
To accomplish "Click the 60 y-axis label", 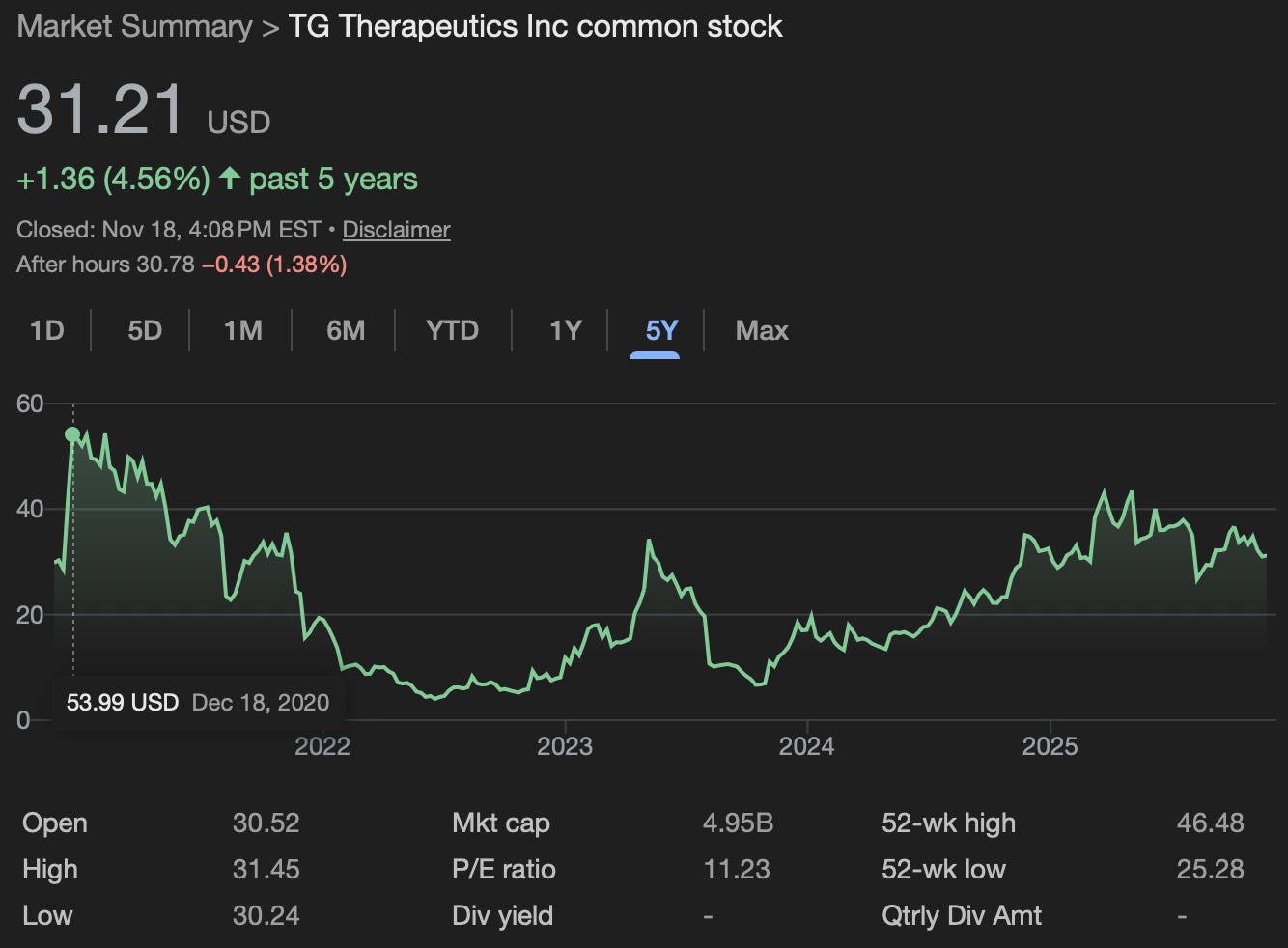I will click(x=30, y=404).
